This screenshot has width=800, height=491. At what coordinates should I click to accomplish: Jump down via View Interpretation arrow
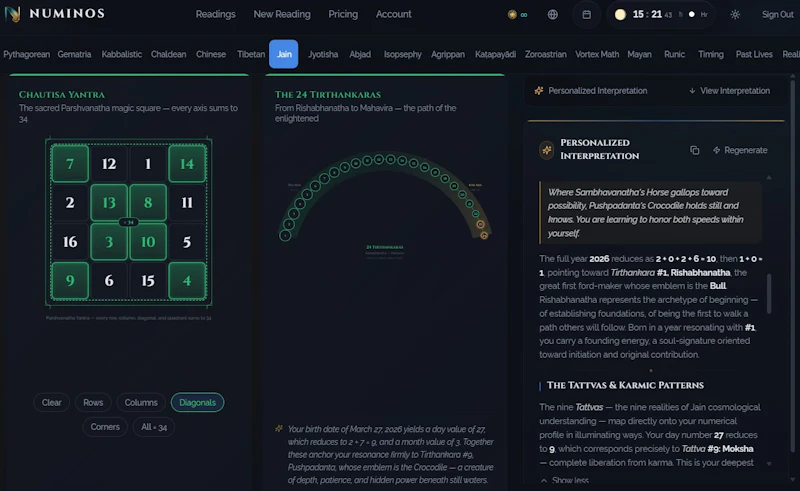tap(730, 91)
